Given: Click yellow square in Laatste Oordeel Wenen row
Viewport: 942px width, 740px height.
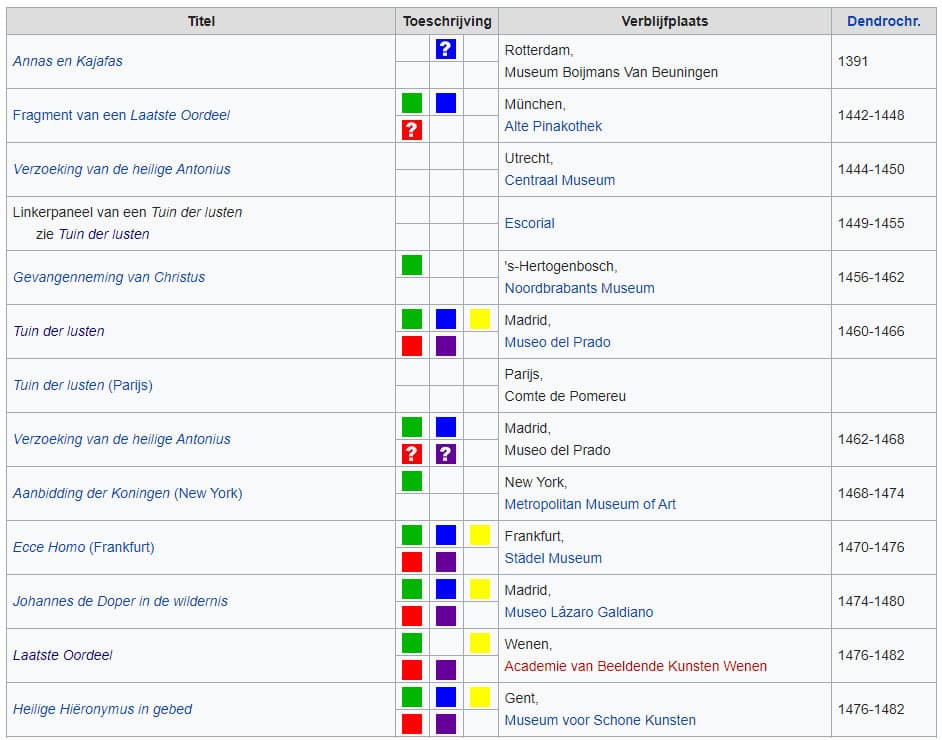Looking at the screenshot, I should [x=480, y=643].
